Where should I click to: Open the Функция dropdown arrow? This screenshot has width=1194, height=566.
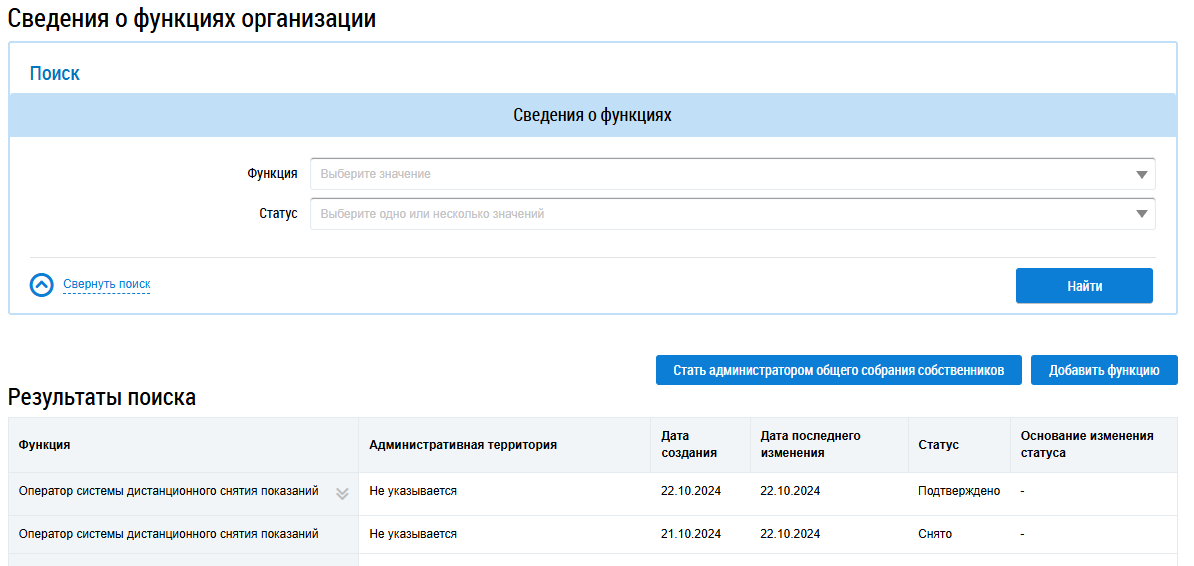(x=1141, y=174)
